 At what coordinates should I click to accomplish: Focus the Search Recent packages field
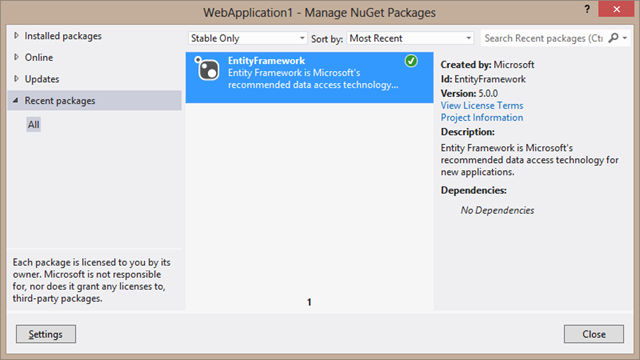tap(544, 38)
